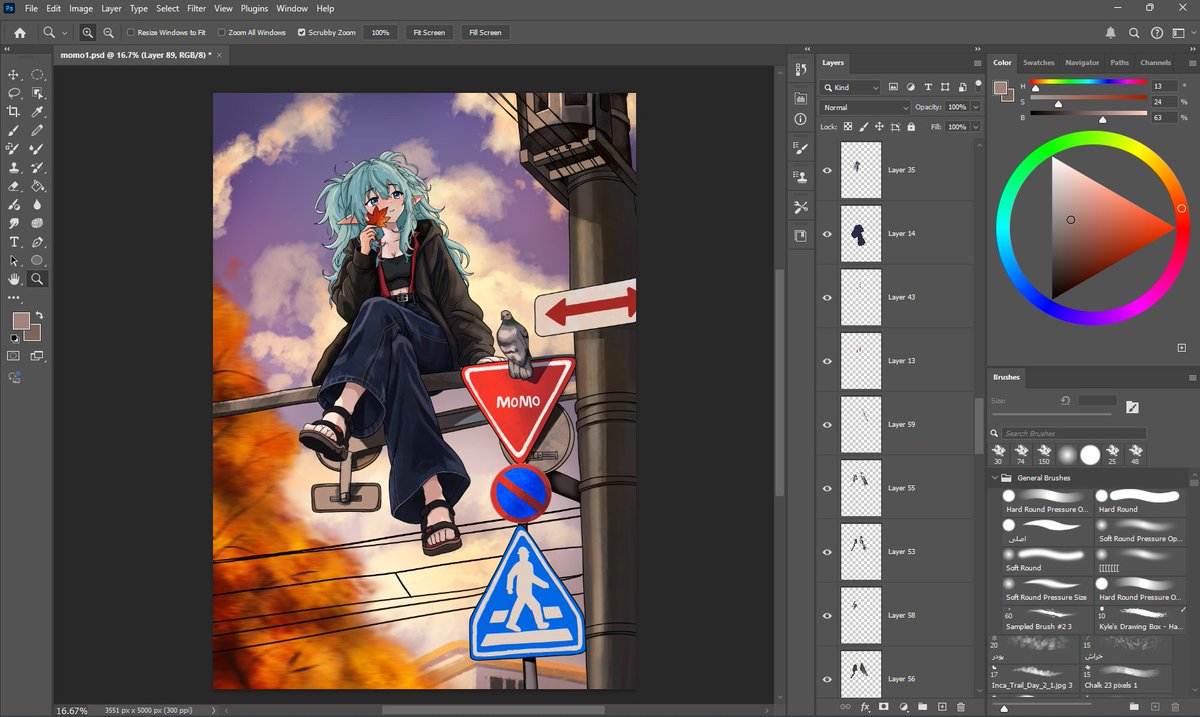Delete the selected layer with trash icon
The width and height of the screenshot is (1200, 717).
(x=961, y=707)
